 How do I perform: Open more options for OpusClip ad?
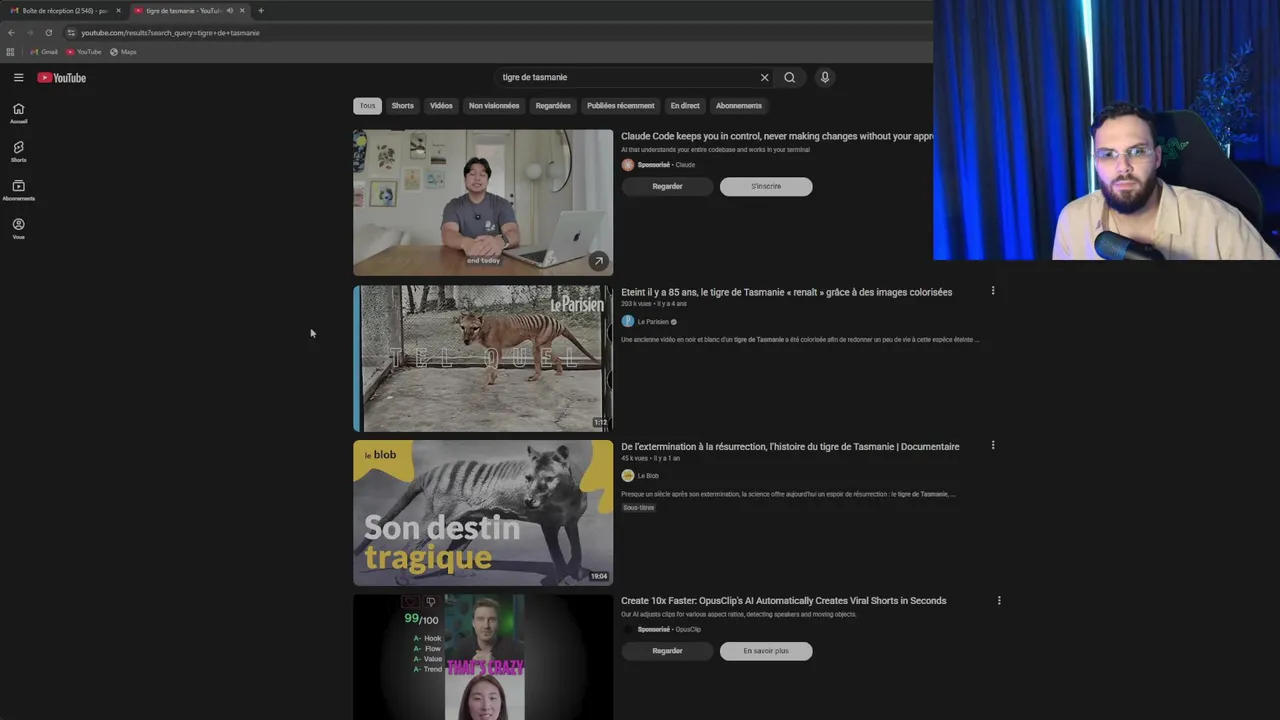click(x=999, y=601)
